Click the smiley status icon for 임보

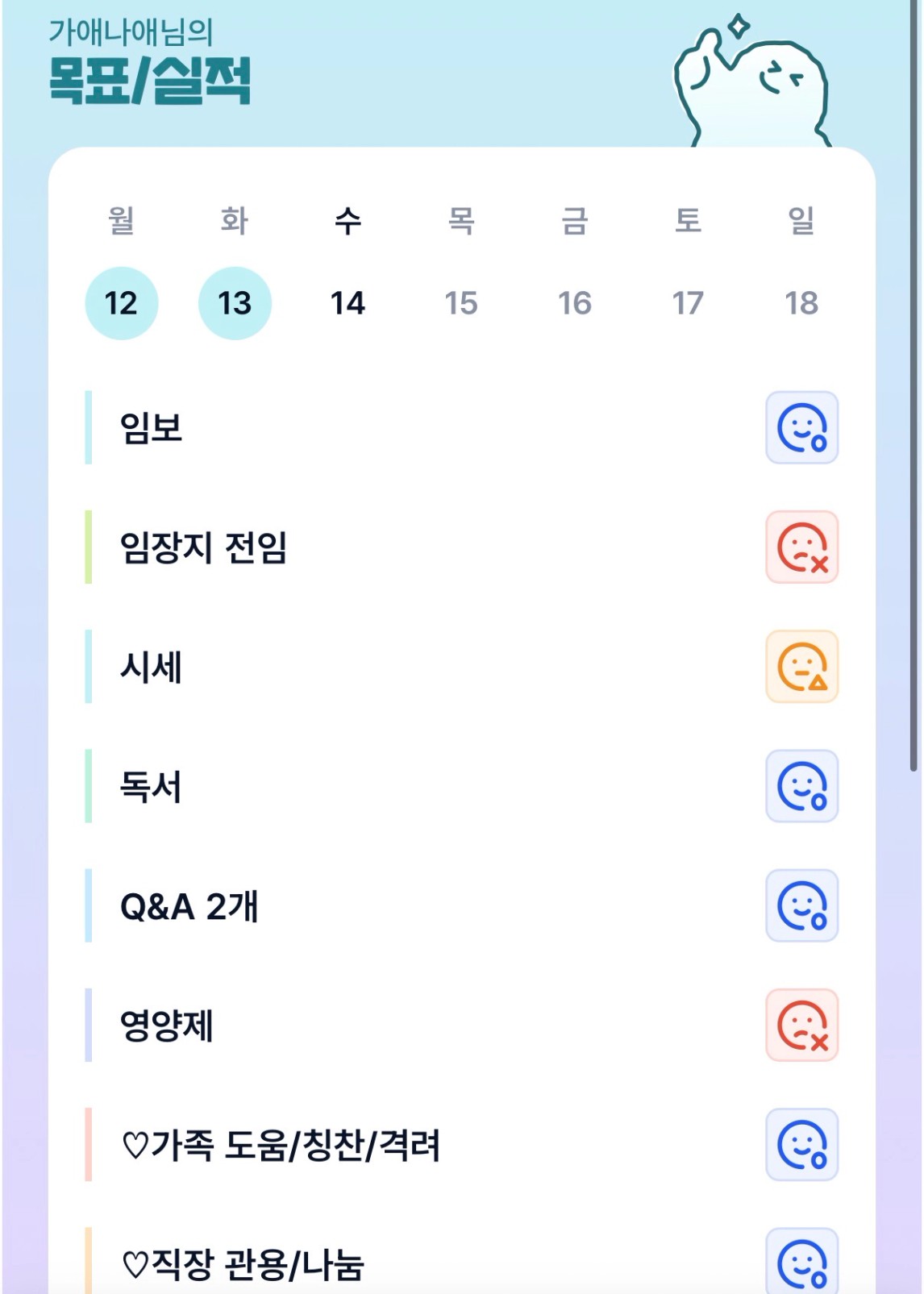[x=801, y=427]
